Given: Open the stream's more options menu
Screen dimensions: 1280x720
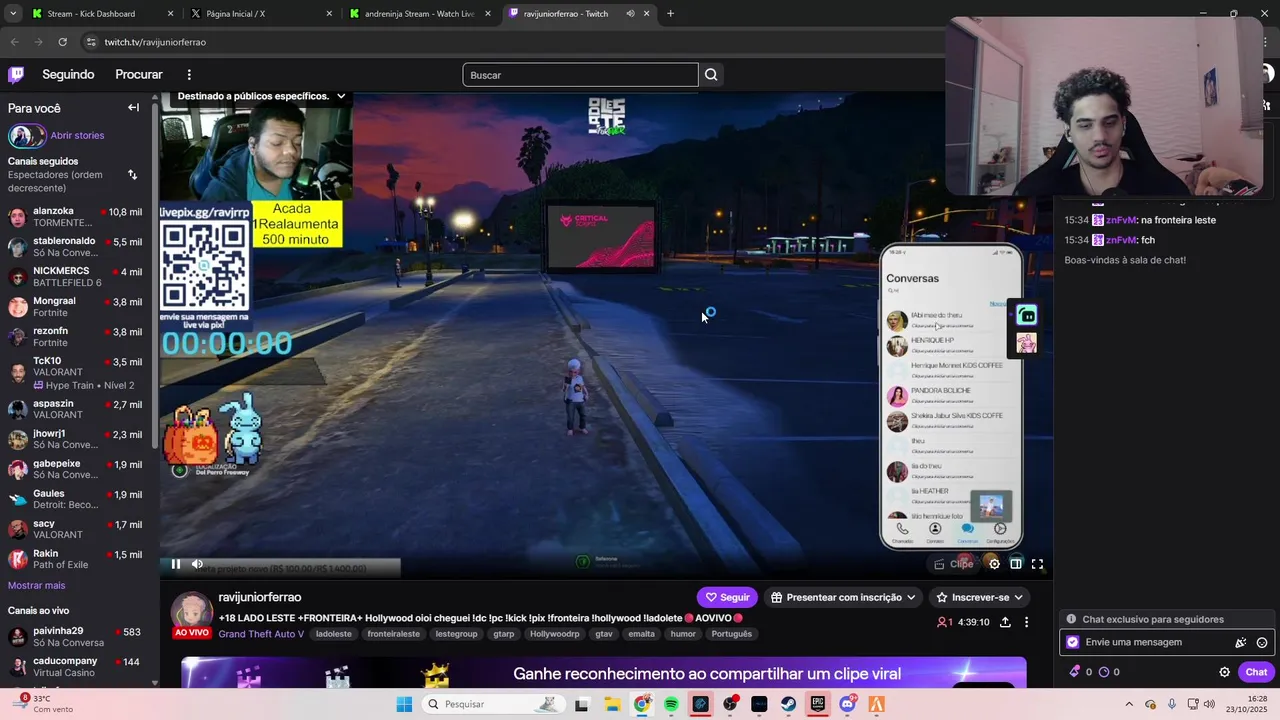Looking at the screenshot, I should 1026,622.
